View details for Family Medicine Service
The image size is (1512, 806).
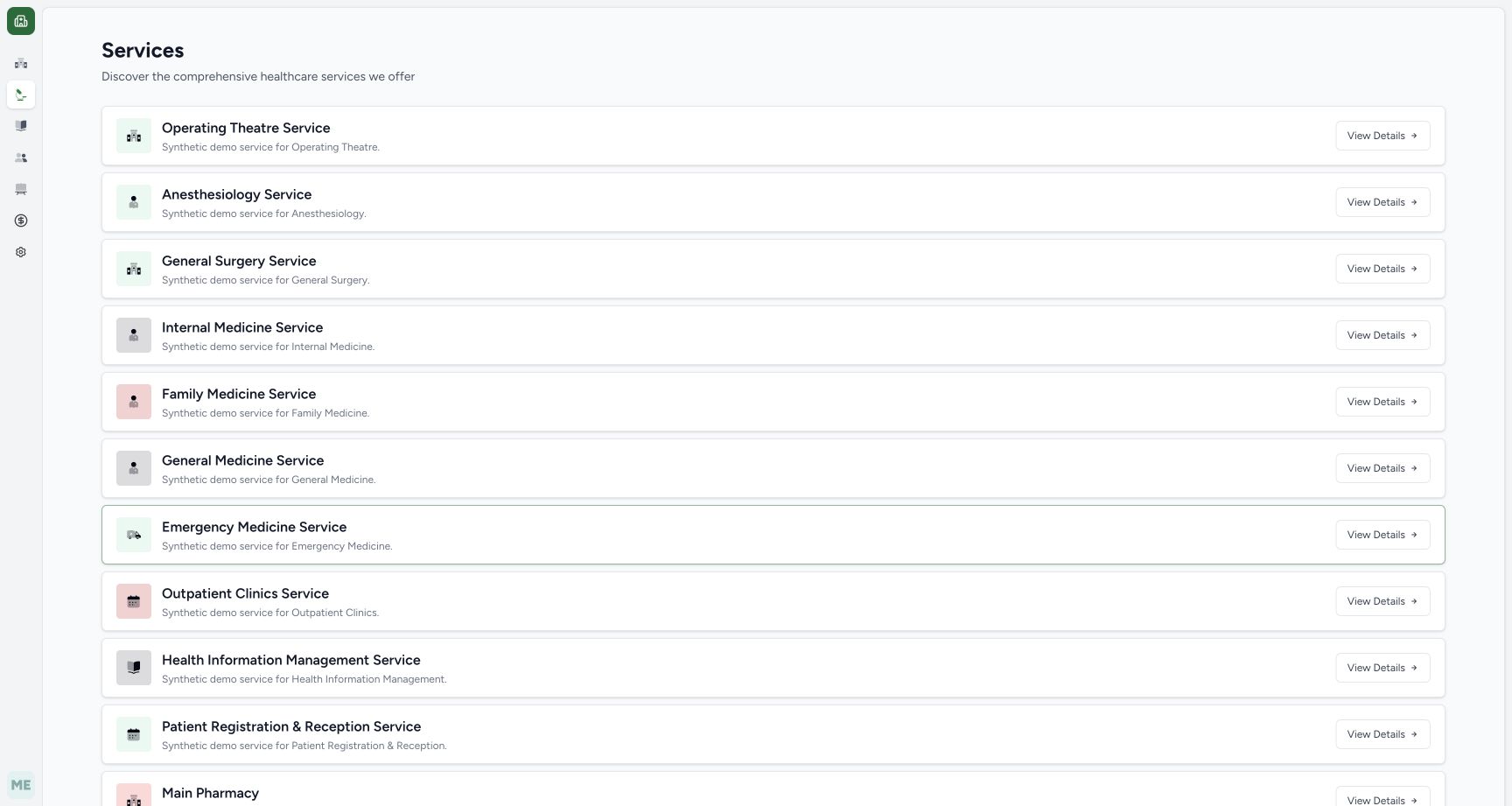[x=1382, y=402]
